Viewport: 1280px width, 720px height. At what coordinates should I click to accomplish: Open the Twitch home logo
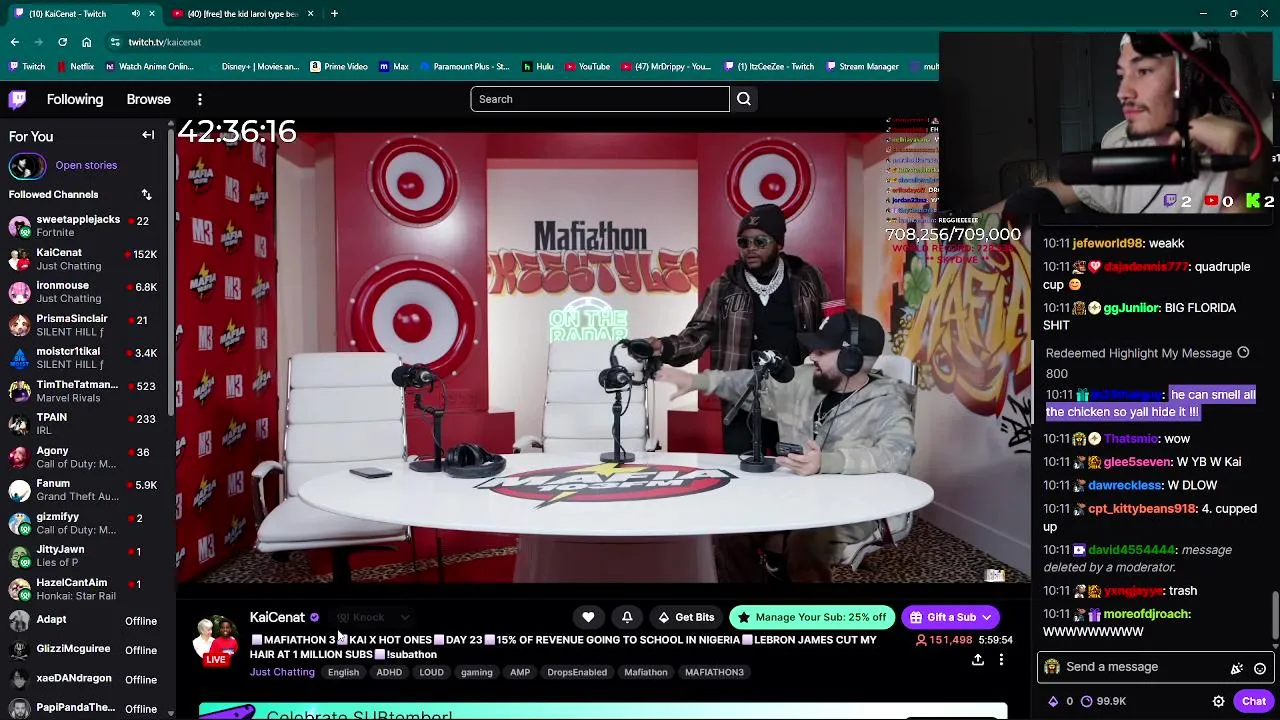point(18,99)
